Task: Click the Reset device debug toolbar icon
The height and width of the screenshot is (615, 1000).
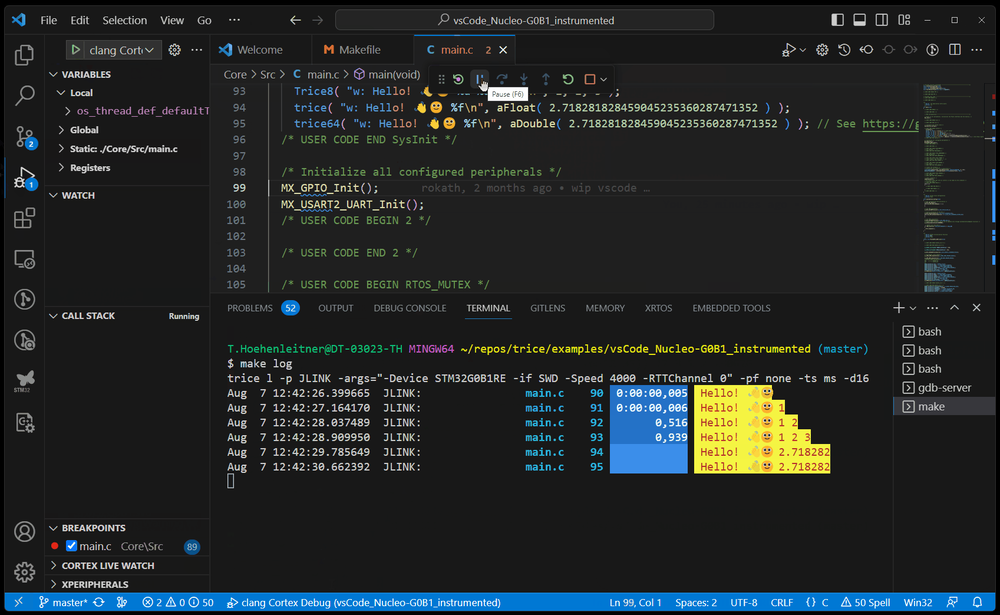Action: click(x=458, y=79)
